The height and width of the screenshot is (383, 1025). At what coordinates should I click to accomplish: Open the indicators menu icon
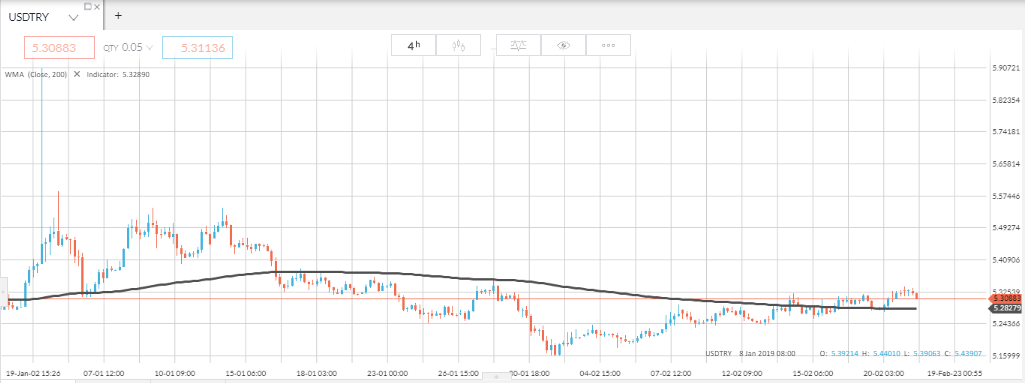coord(518,45)
